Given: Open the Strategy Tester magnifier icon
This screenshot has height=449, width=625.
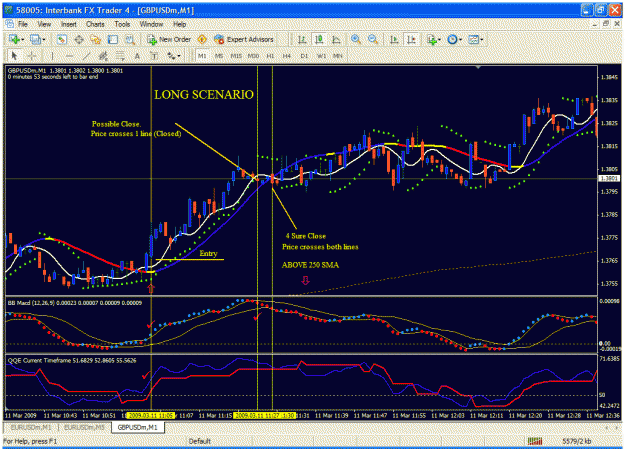Looking at the screenshot, I should point(130,39).
